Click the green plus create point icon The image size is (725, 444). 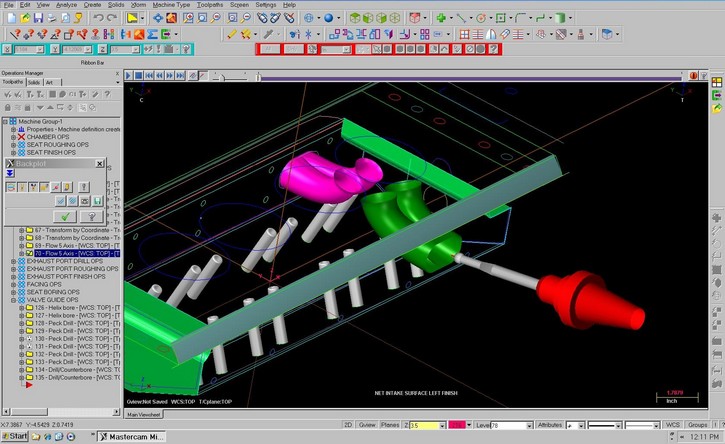tap(441, 18)
